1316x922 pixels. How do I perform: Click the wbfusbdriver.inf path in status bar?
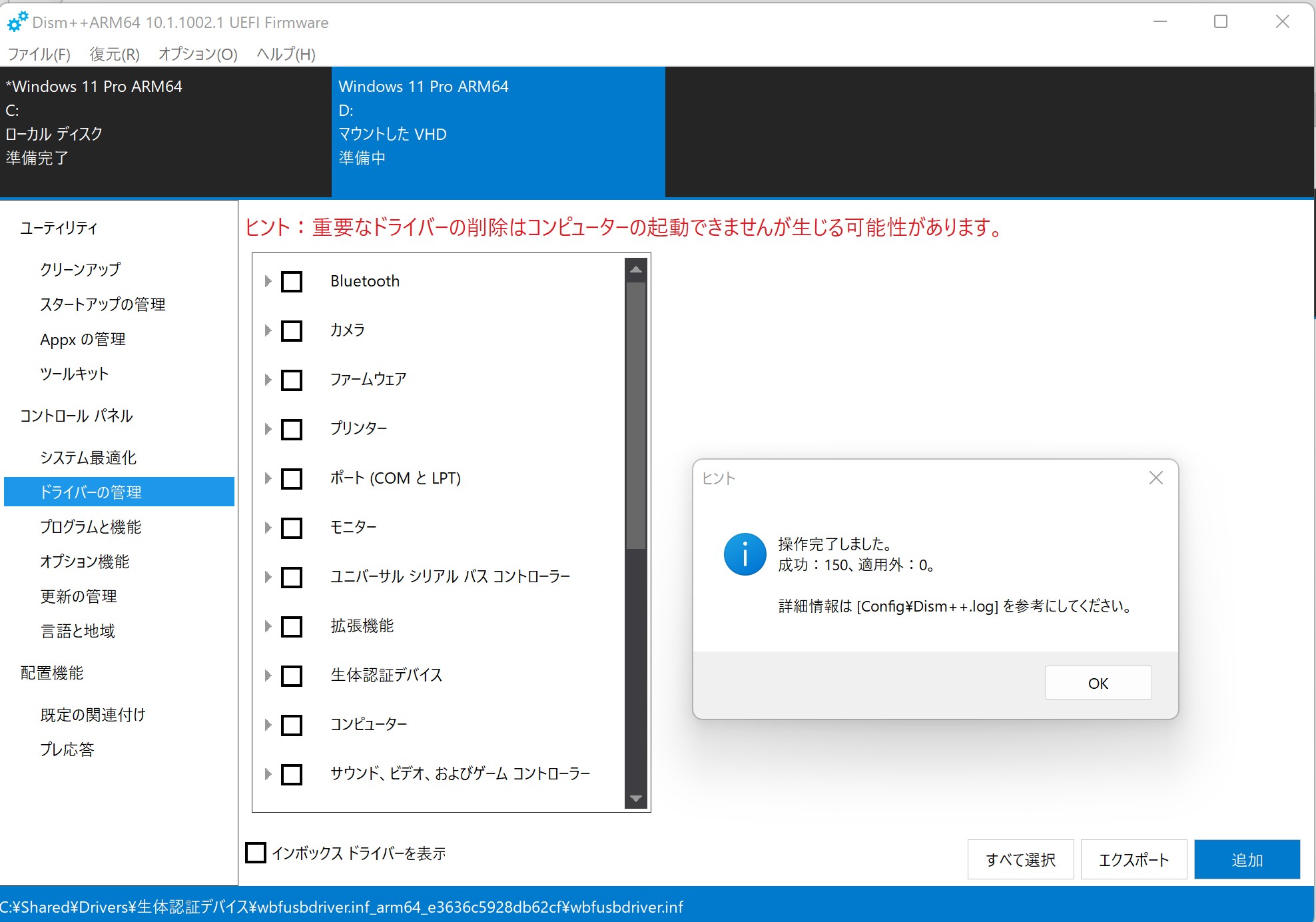pos(342,907)
